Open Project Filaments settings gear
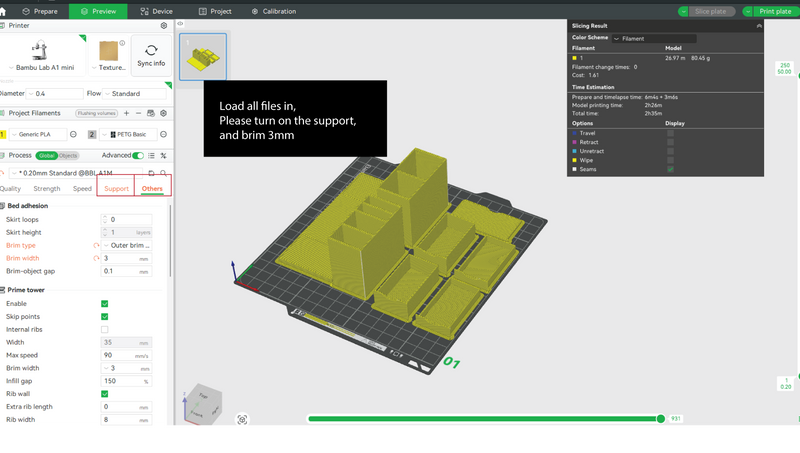This screenshot has width=800, height=453. pos(164,113)
